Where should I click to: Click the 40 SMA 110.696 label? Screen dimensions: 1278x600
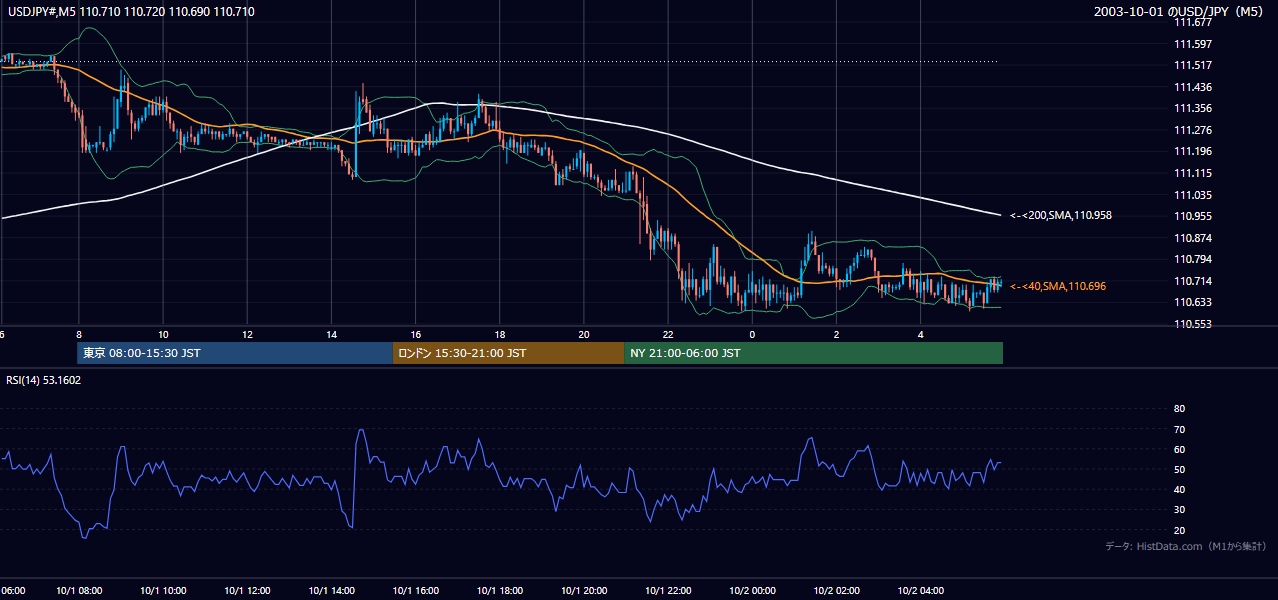pos(1058,286)
